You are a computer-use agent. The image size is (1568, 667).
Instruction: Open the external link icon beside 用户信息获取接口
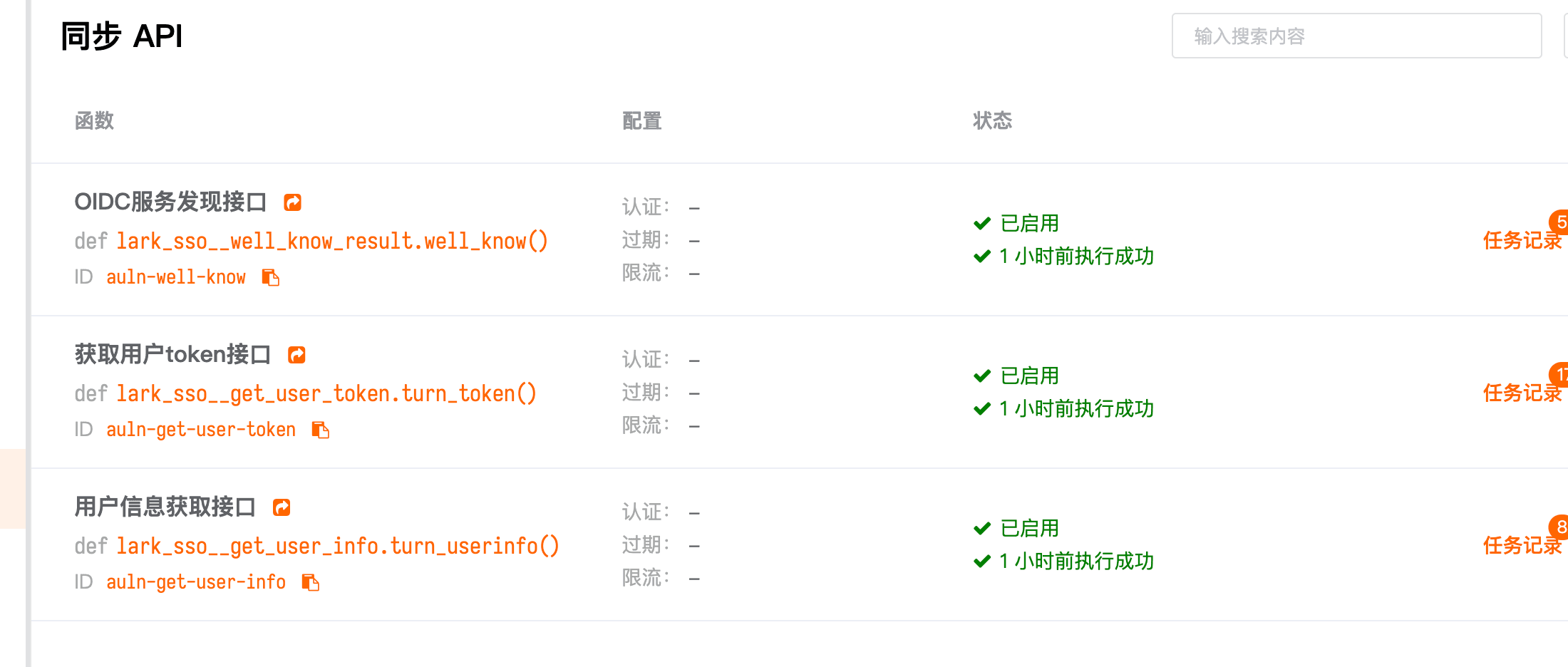click(x=282, y=507)
